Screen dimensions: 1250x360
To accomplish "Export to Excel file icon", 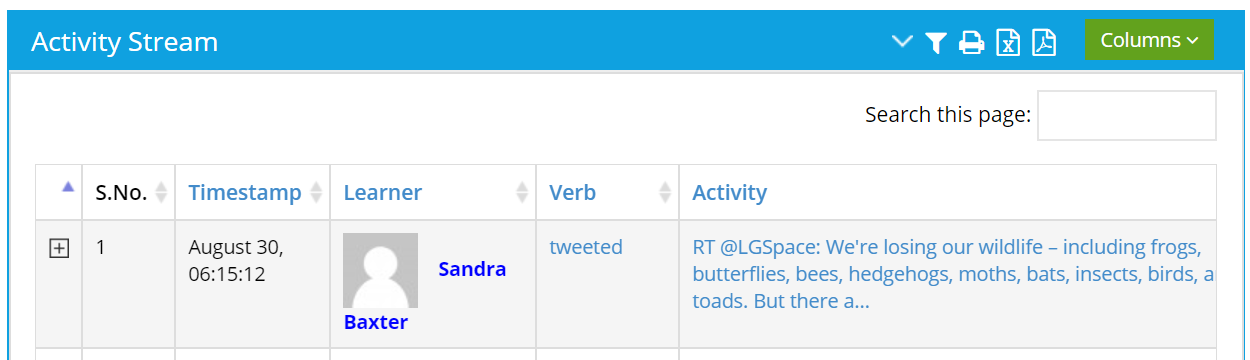I will [1008, 42].
